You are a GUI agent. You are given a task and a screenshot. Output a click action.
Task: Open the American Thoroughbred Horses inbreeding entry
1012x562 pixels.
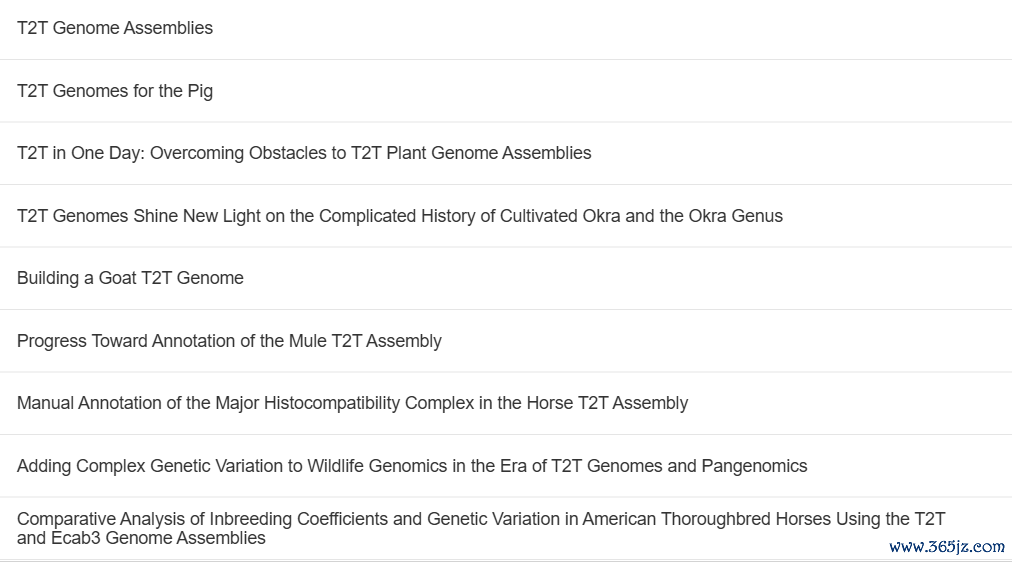481,528
